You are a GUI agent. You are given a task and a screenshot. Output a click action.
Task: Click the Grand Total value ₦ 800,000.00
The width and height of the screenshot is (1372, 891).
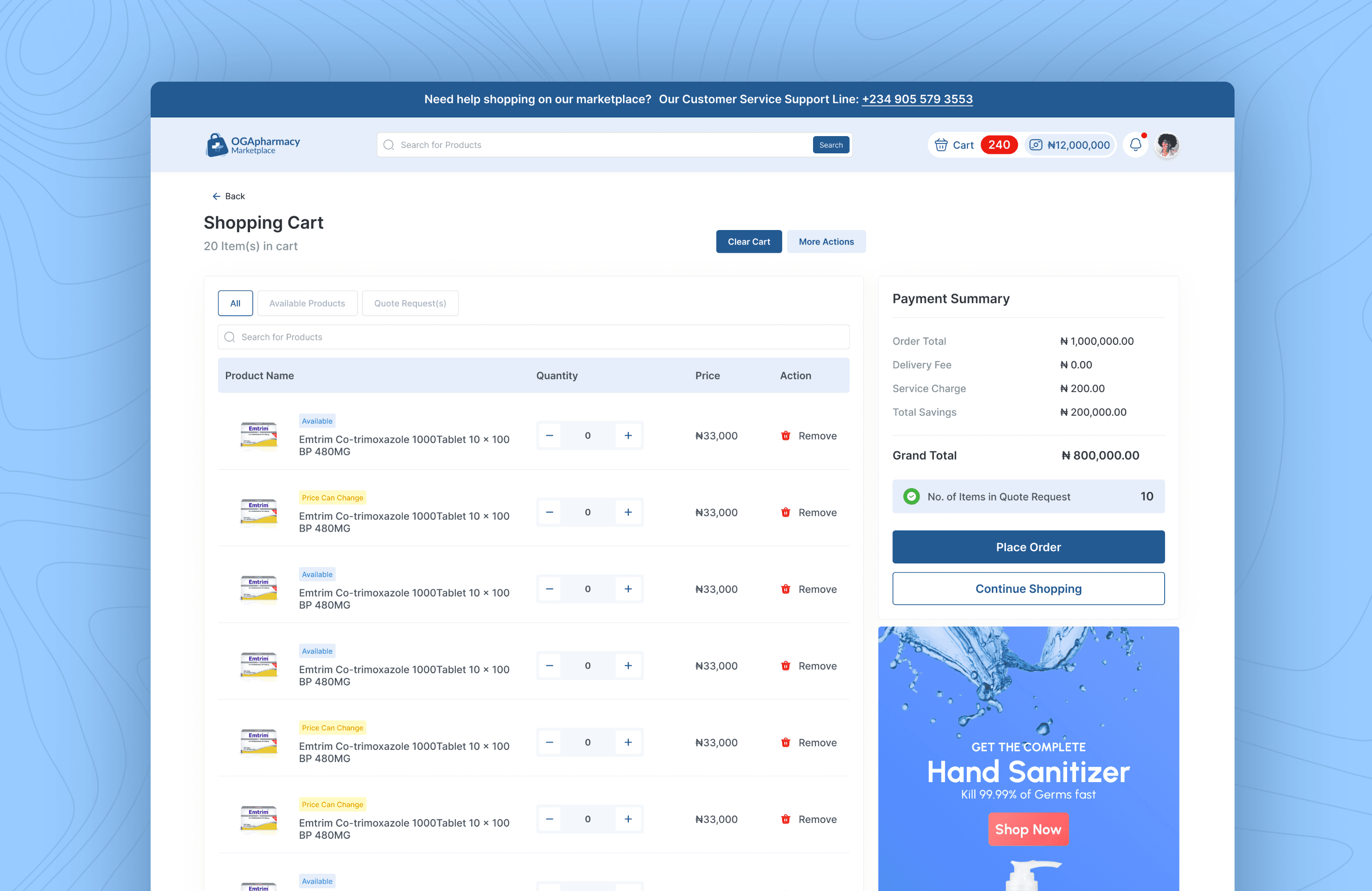tap(1101, 455)
